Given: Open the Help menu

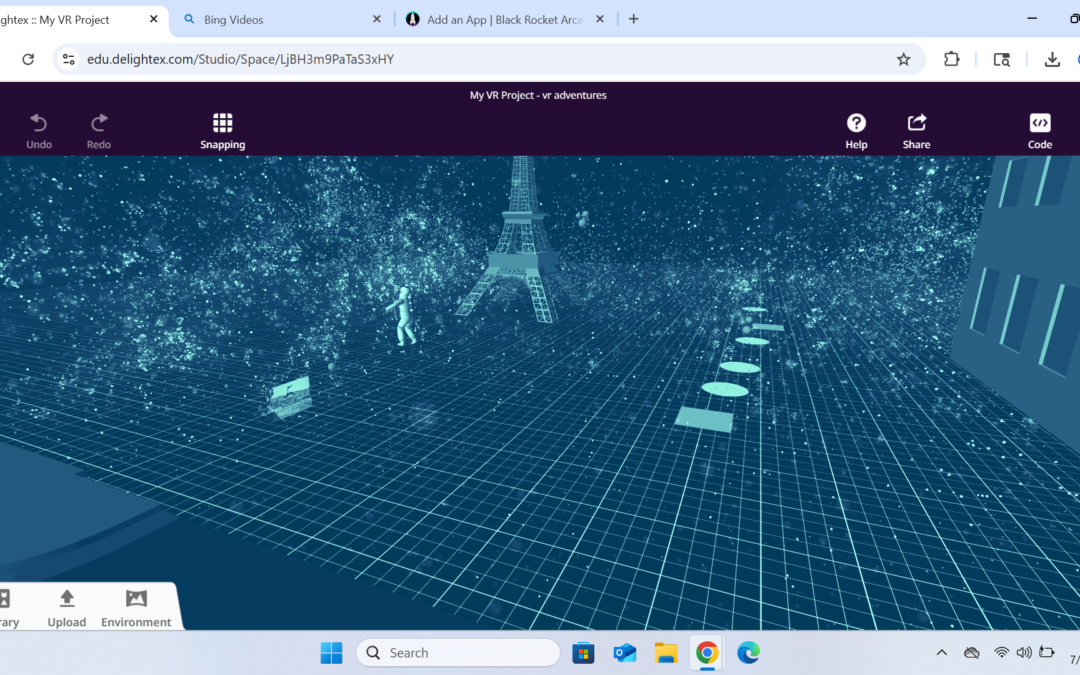Looking at the screenshot, I should click(x=856, y=131).
